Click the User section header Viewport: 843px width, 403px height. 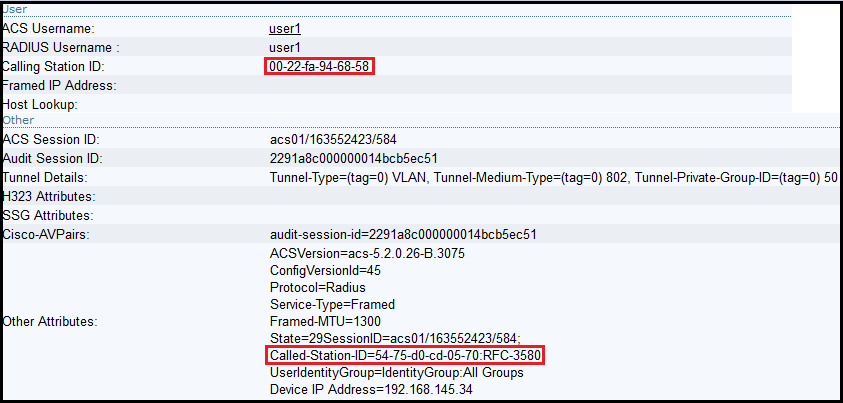pos(15,9)
